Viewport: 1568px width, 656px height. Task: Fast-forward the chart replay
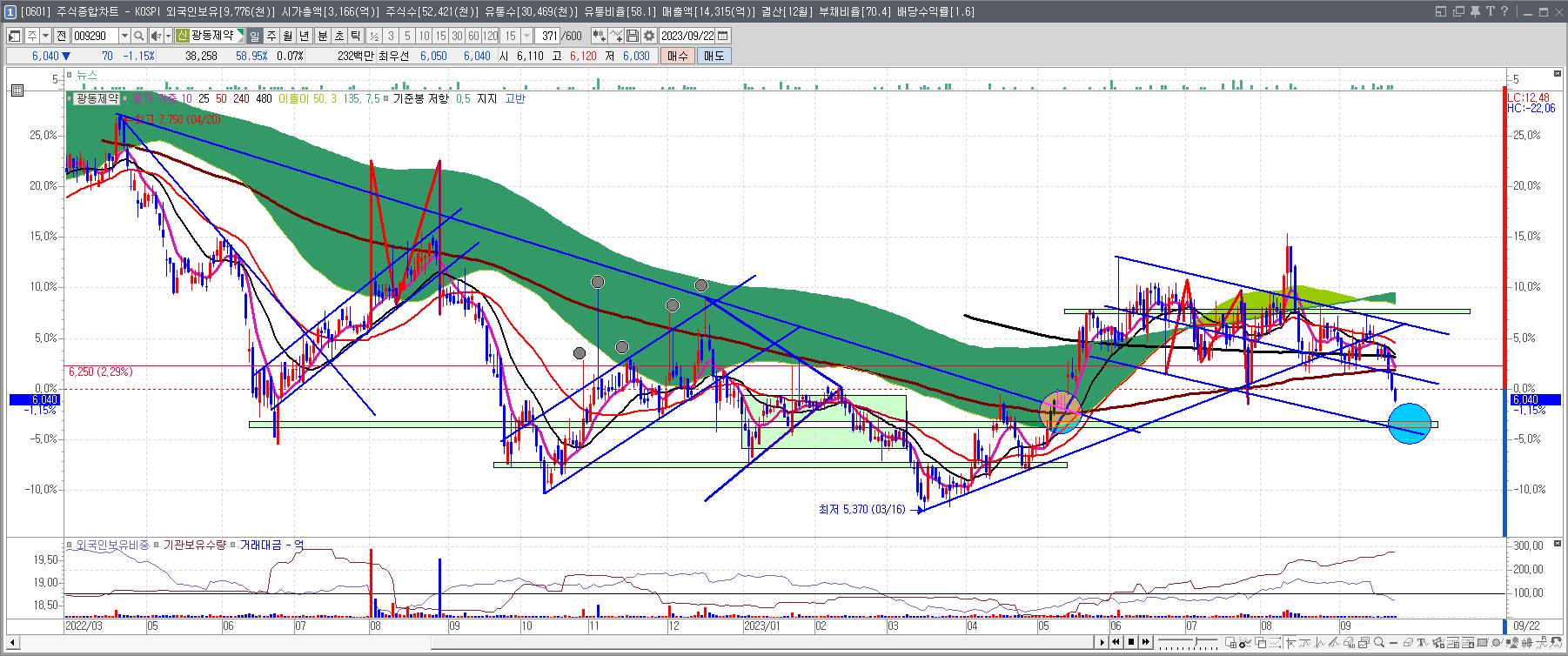tap(1145, 642)
